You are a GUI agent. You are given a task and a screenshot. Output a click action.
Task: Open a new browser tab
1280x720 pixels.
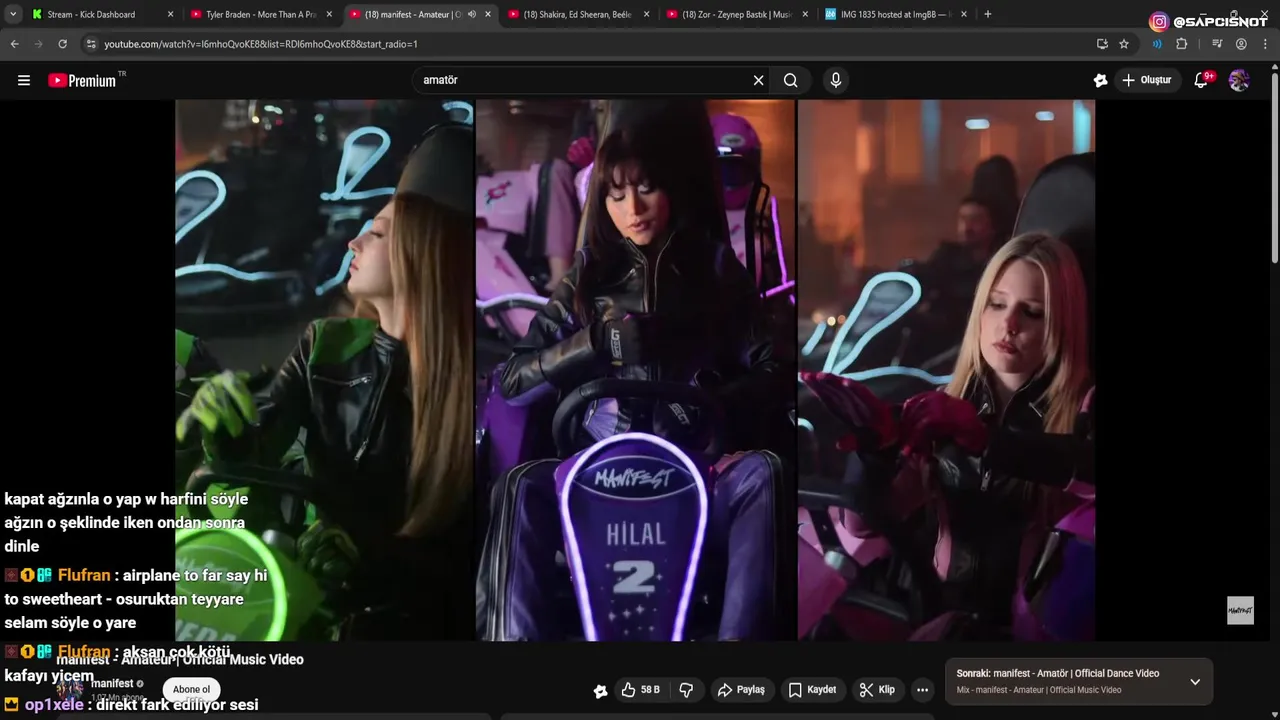pos(988,14)
